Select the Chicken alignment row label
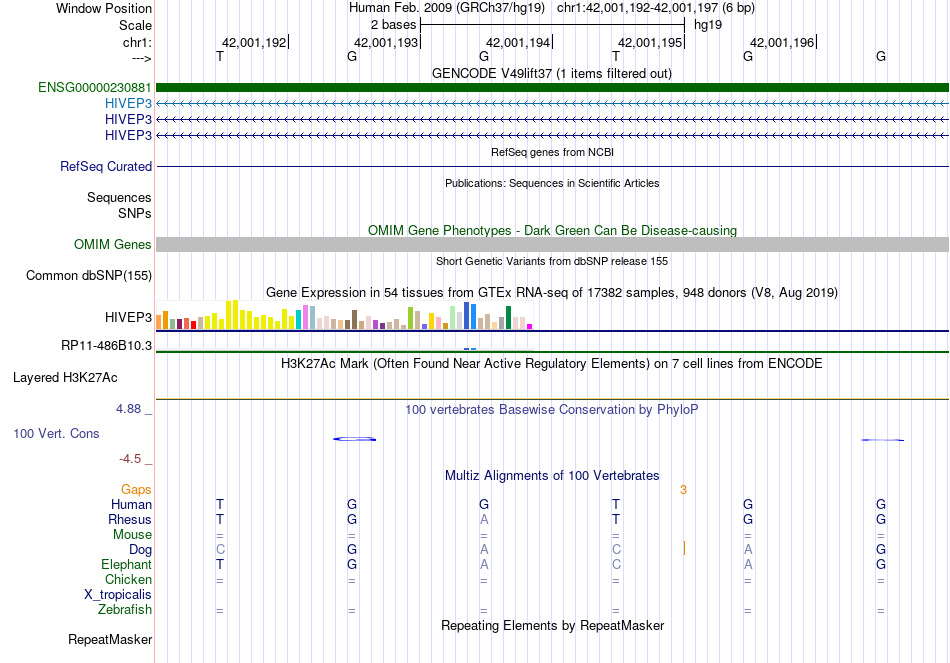The width and height of the screenshot is (950, 663). 128,579
